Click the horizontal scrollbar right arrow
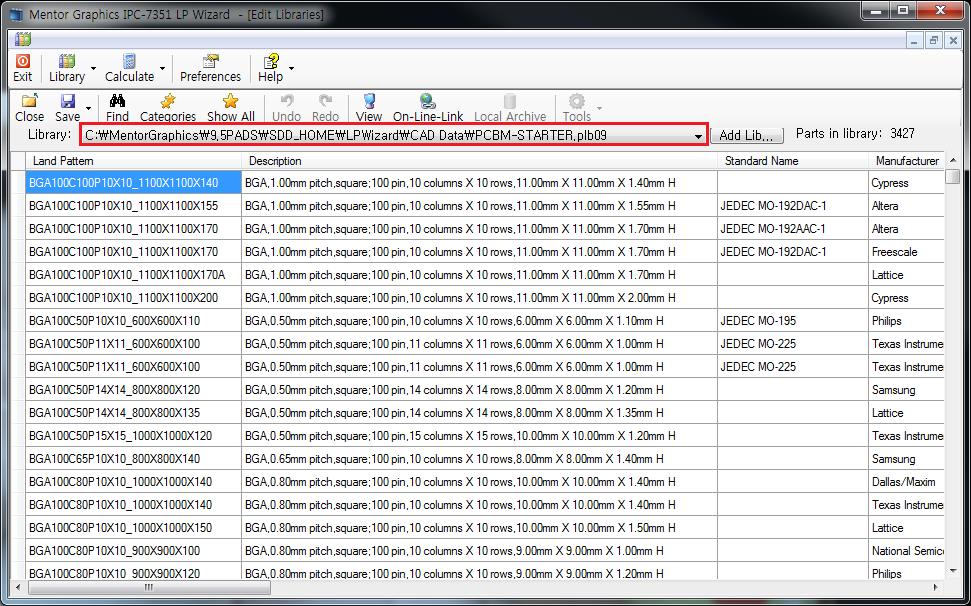Viewport: 971px width, 606px height. (x=936, y=587)
